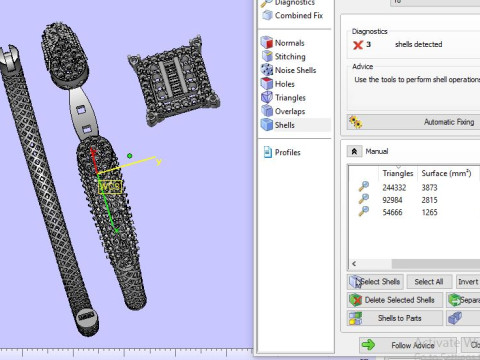Select triangle count 54666
480x360 pixels.
(392, 212)
